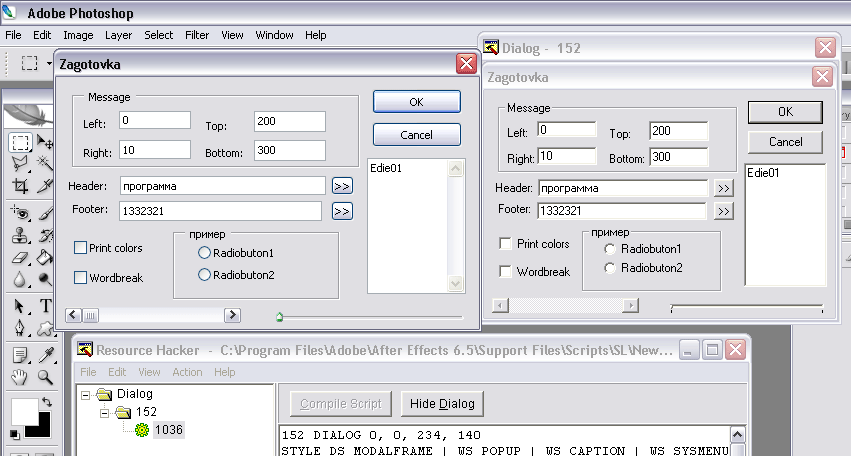Open Photoshop Image menu
Image resolution: width=851 pixels, height=456 pixels.
click(78, 35)
